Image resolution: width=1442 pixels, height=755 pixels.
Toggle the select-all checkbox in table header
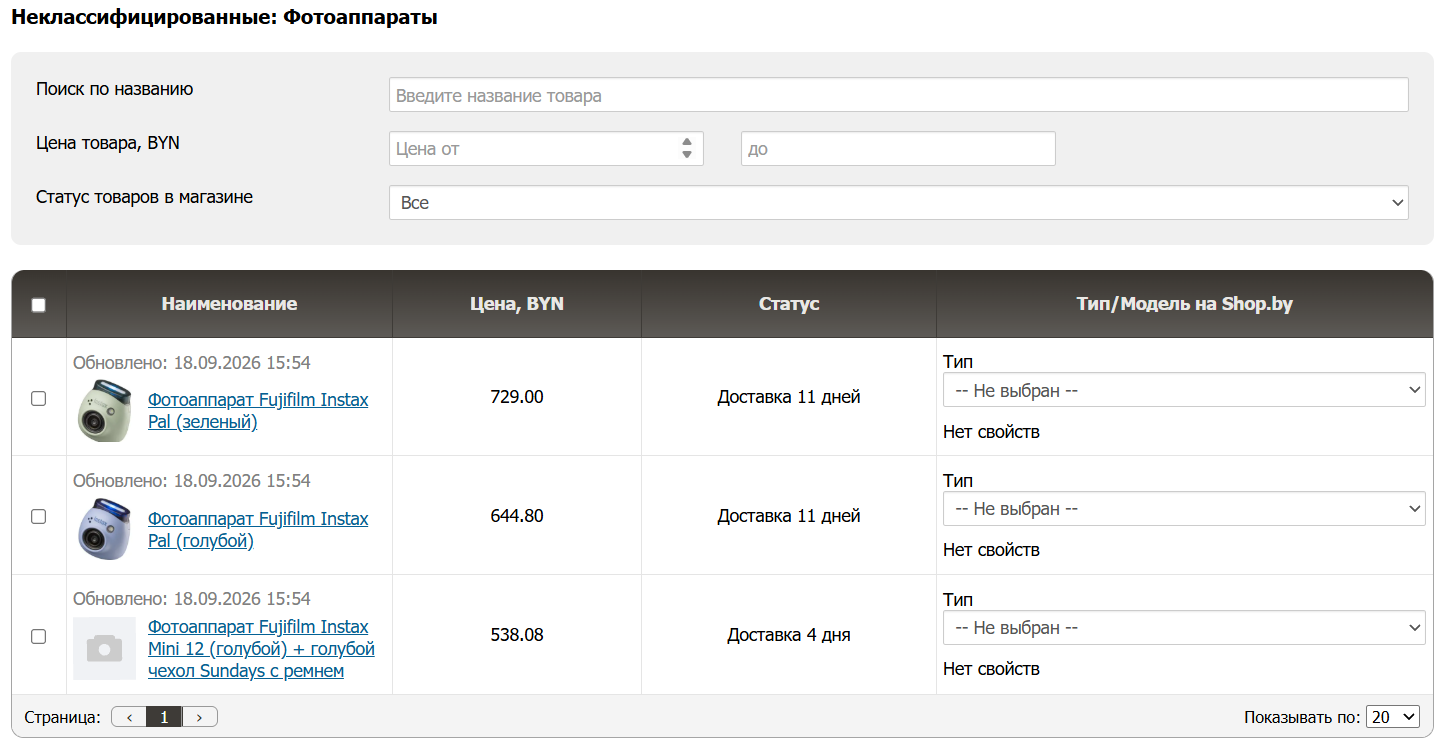38,305
